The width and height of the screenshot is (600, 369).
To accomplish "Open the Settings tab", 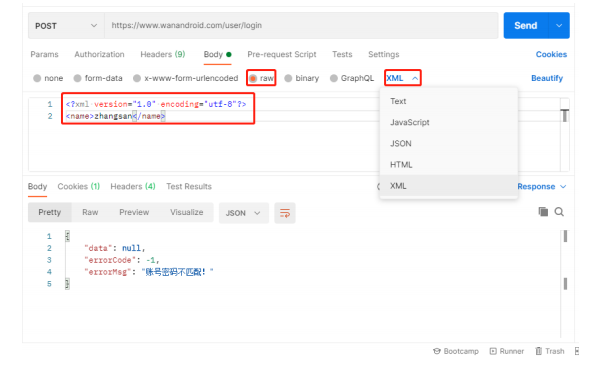I will tap(383, 54).
